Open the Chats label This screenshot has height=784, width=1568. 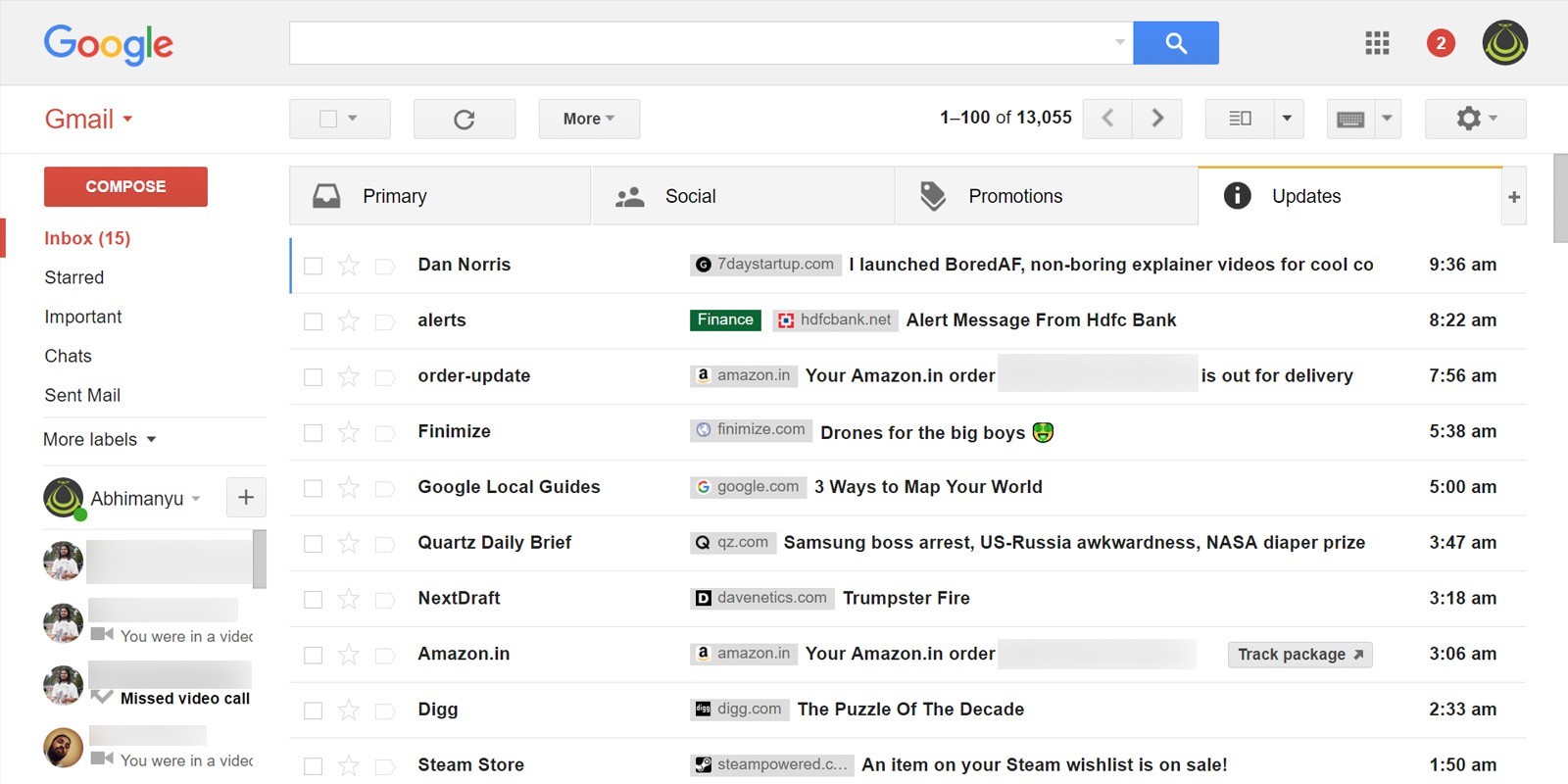(68, 356)
